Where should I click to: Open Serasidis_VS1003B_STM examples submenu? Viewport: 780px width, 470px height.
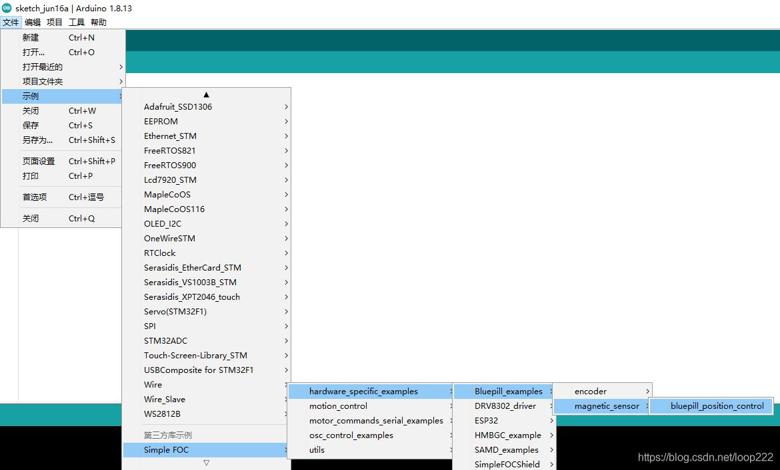pyautogui.click(x=206, y=282)
